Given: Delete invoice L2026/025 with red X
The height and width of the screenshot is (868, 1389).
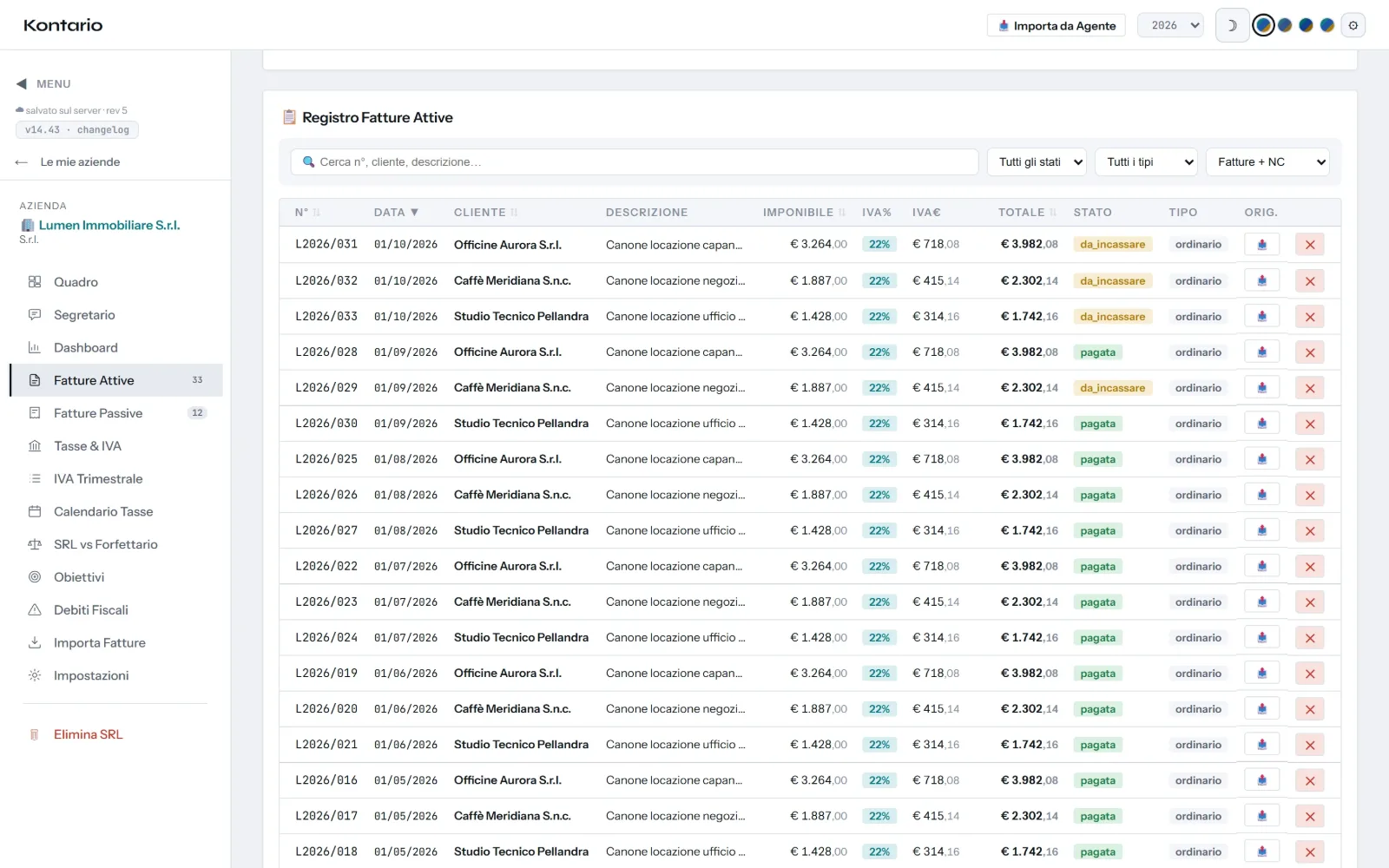Looking at the screenshot, I should click(x=1310, y=459).
